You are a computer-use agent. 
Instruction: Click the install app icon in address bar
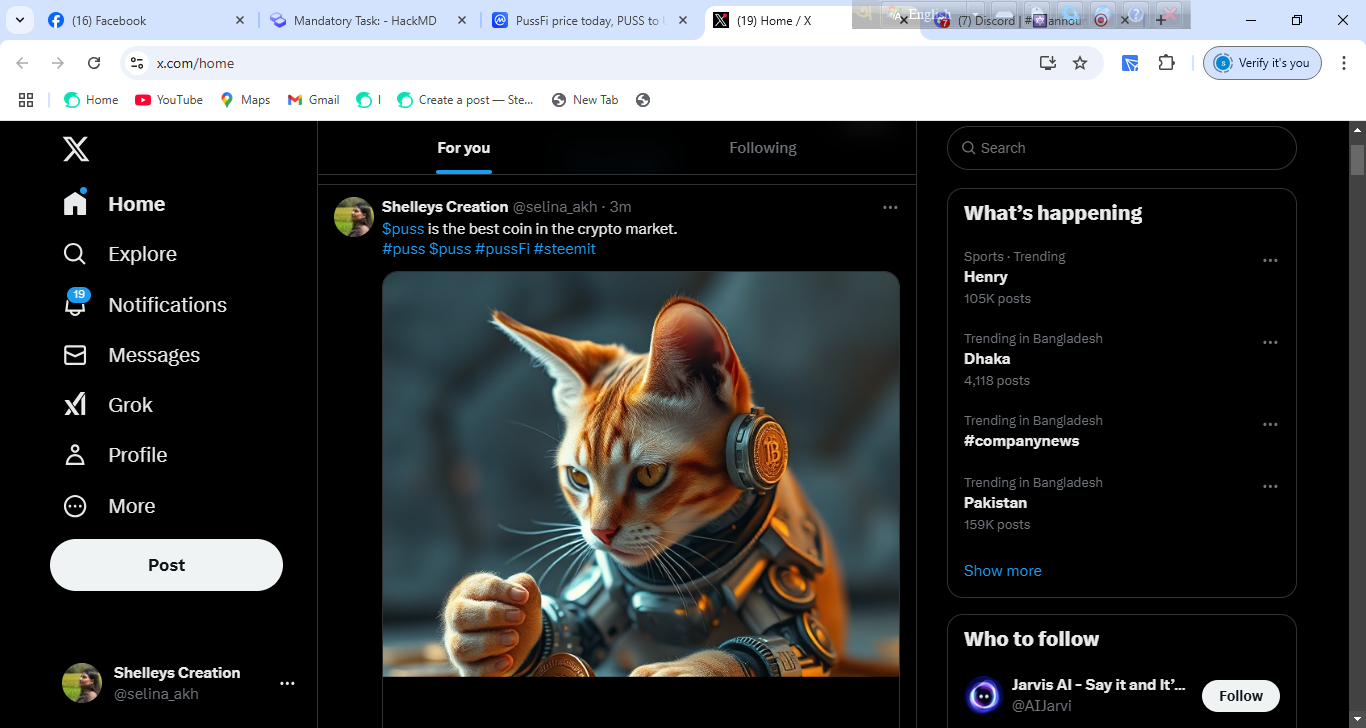(1047, 63)
